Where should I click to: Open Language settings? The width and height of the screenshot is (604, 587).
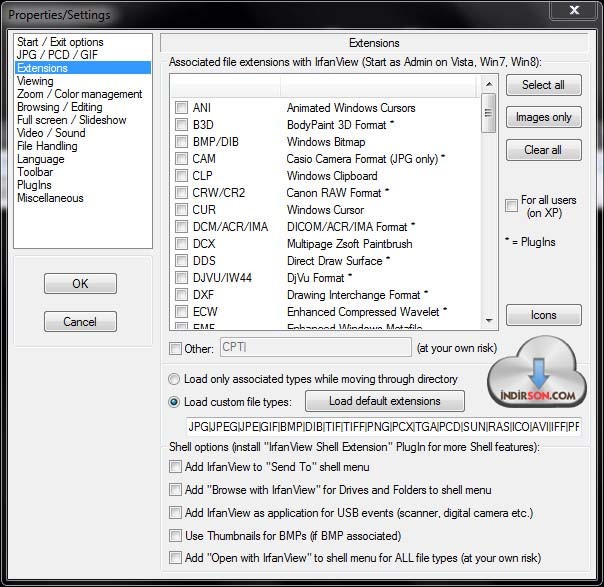[x=40, y=159]
